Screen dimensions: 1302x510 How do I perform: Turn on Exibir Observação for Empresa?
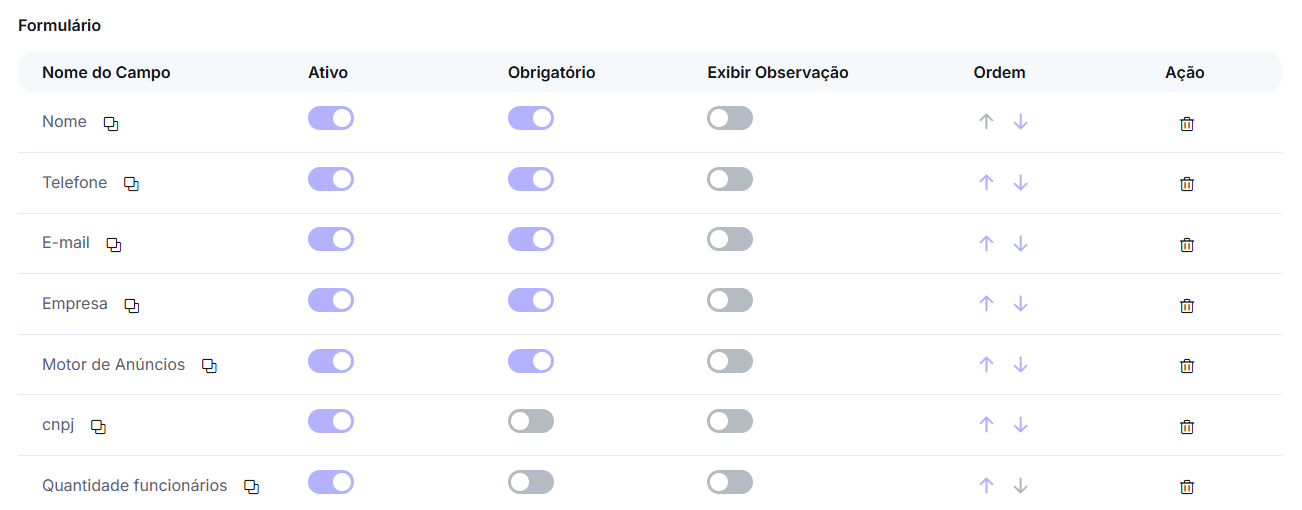[730, 300]
